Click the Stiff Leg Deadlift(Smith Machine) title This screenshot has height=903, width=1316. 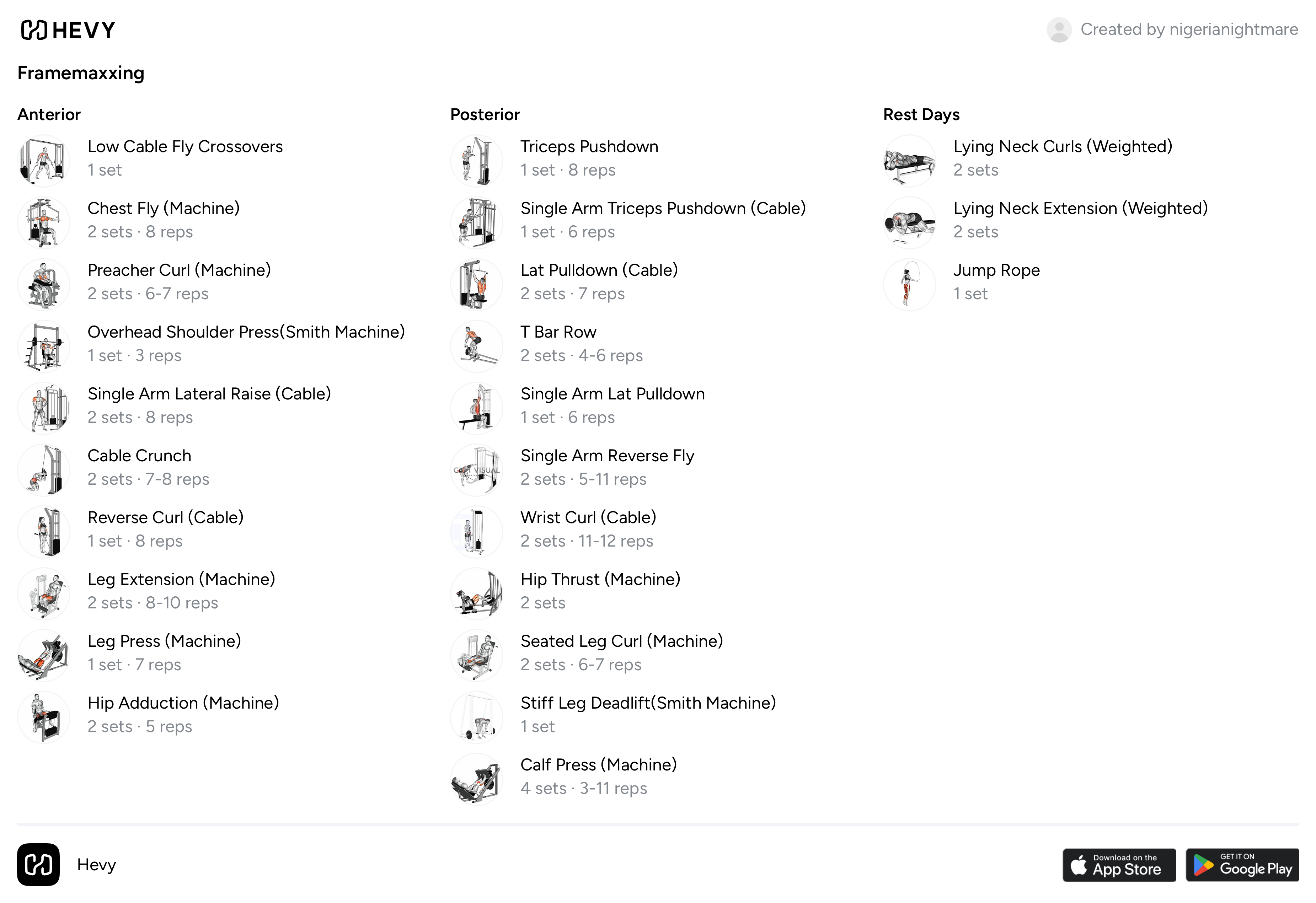pos(648,703)
